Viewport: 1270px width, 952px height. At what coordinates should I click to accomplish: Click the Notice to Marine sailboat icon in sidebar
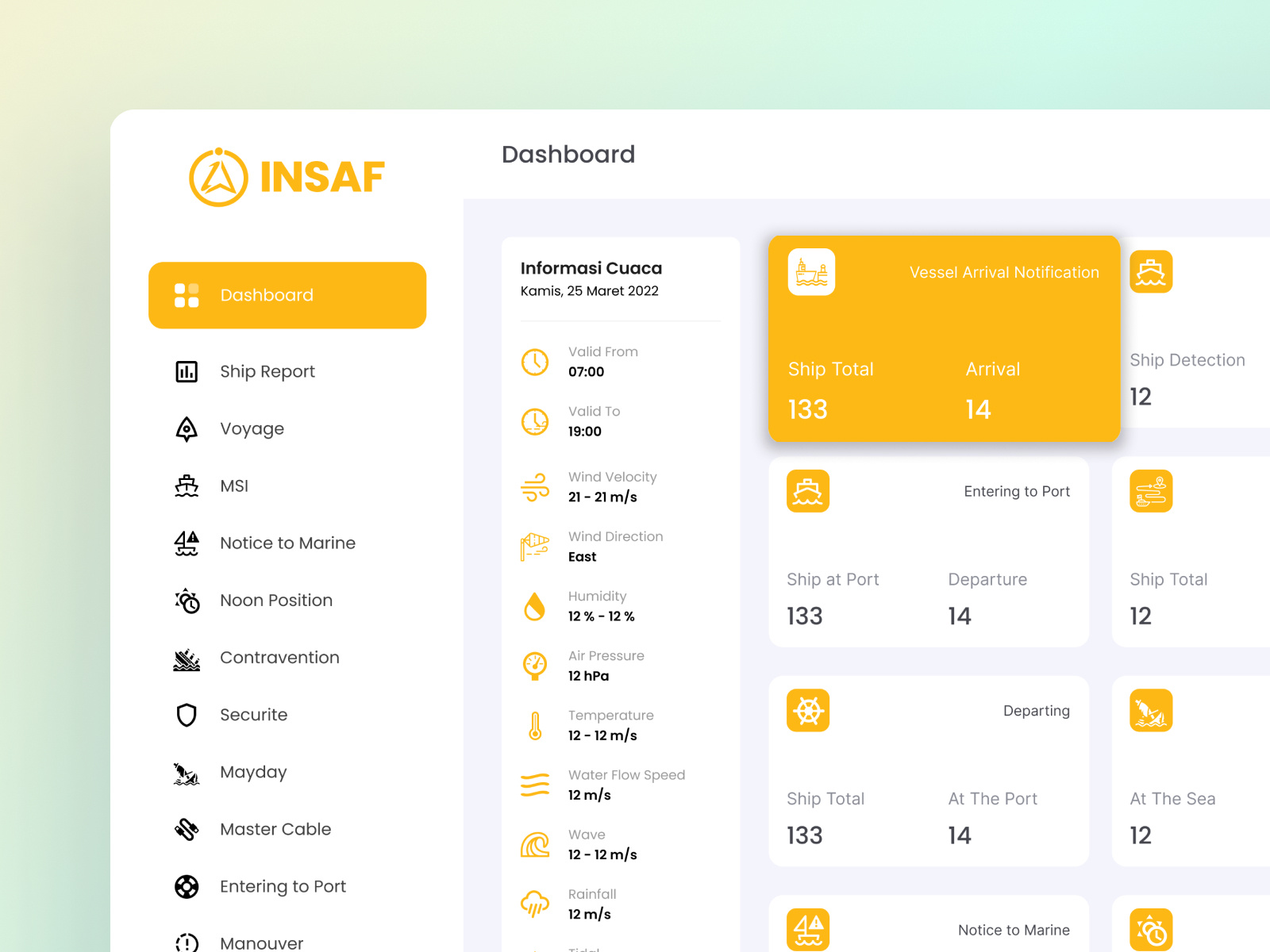[187, 543]
